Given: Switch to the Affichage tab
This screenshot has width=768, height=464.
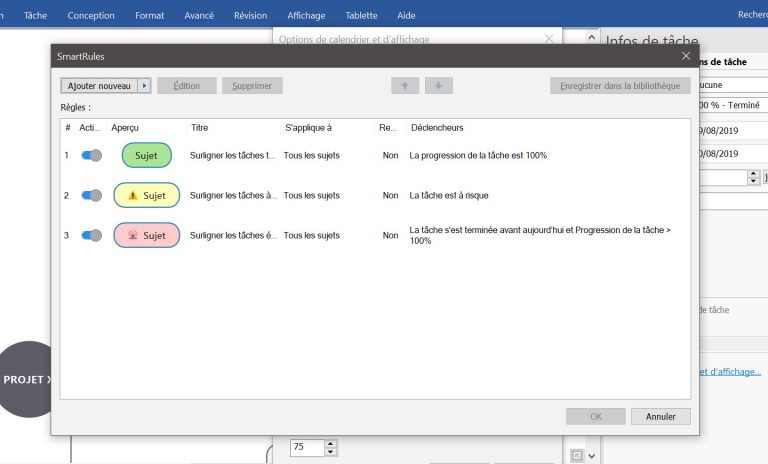Looking at the screenshot, I should [306, 15].
